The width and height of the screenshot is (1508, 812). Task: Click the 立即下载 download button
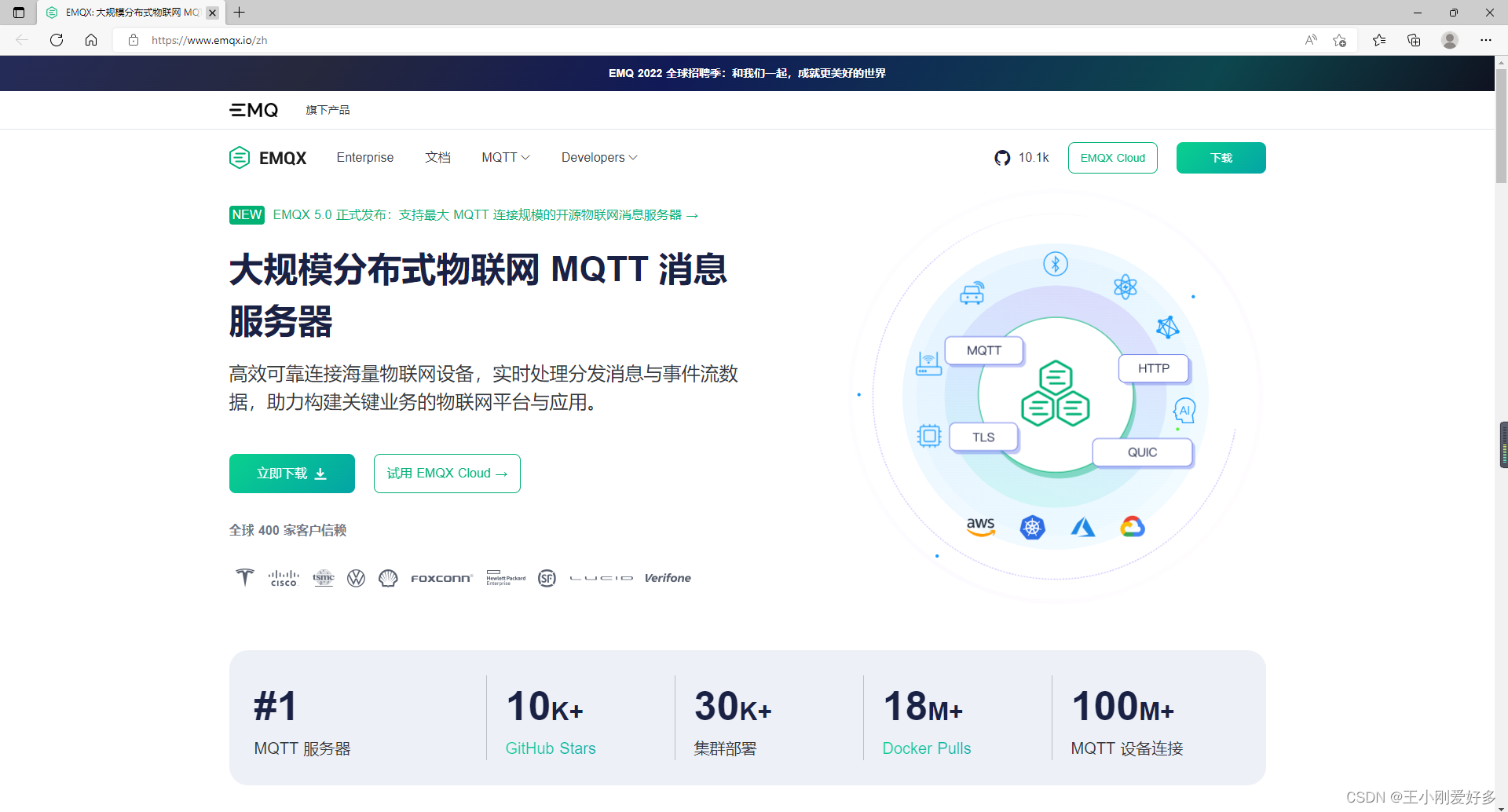tap(292, 474)
